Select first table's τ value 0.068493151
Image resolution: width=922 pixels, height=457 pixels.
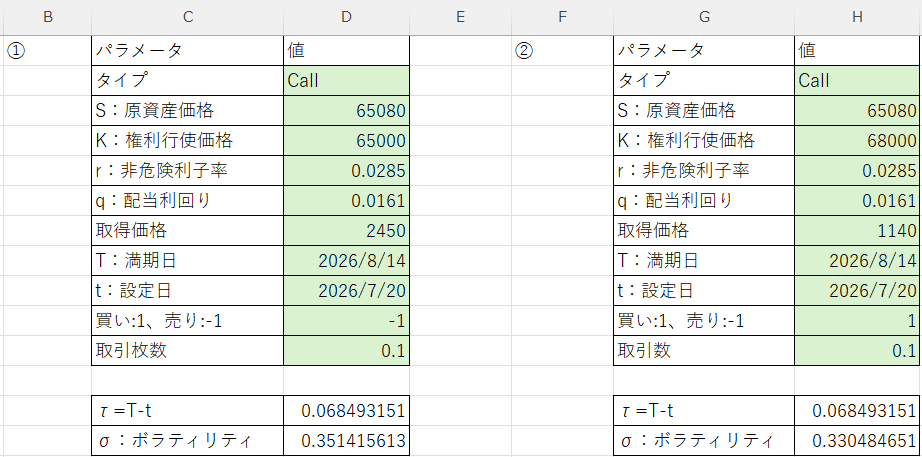(346, 411)
